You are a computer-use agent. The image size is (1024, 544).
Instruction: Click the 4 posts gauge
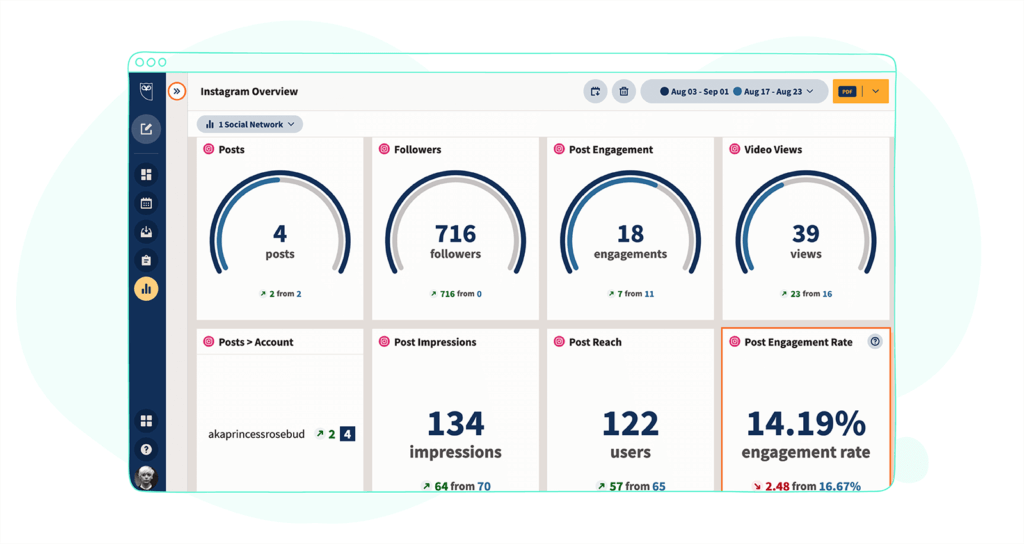coord(280,223)
